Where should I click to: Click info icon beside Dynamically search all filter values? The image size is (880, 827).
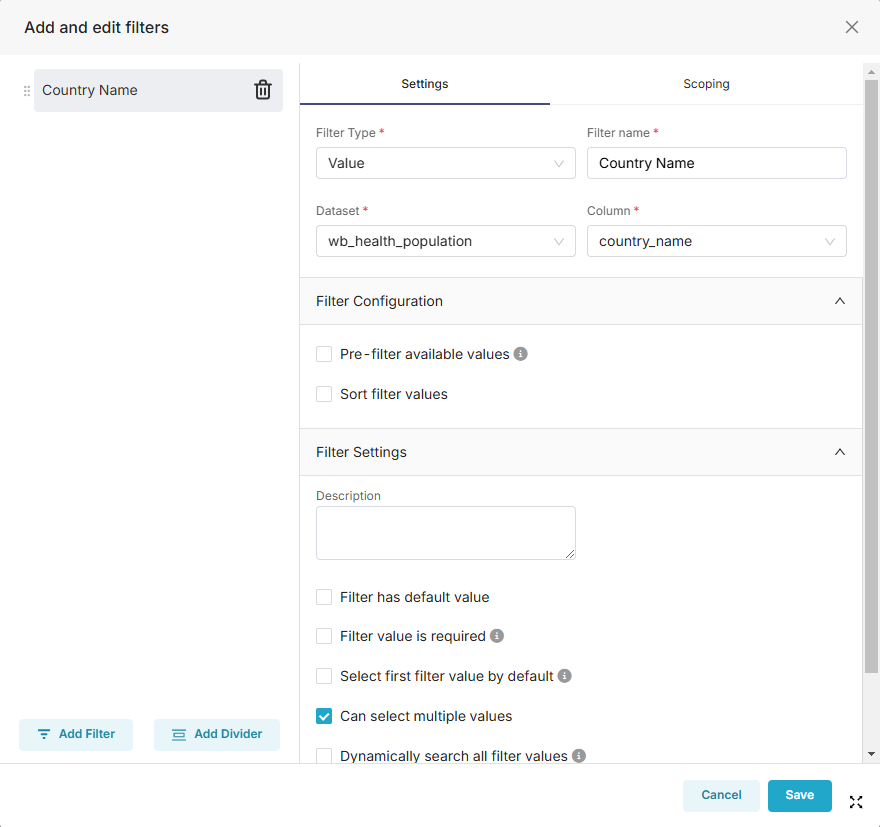579,756
